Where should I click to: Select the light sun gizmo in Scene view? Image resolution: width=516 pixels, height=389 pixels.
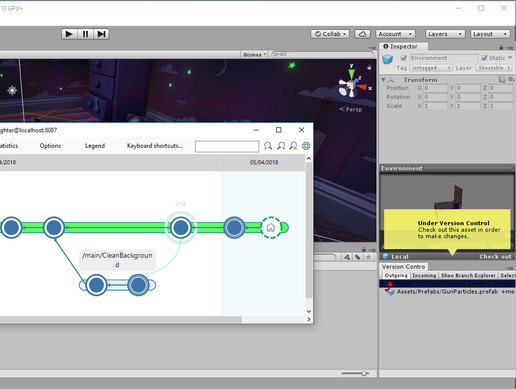click(12, 90)
